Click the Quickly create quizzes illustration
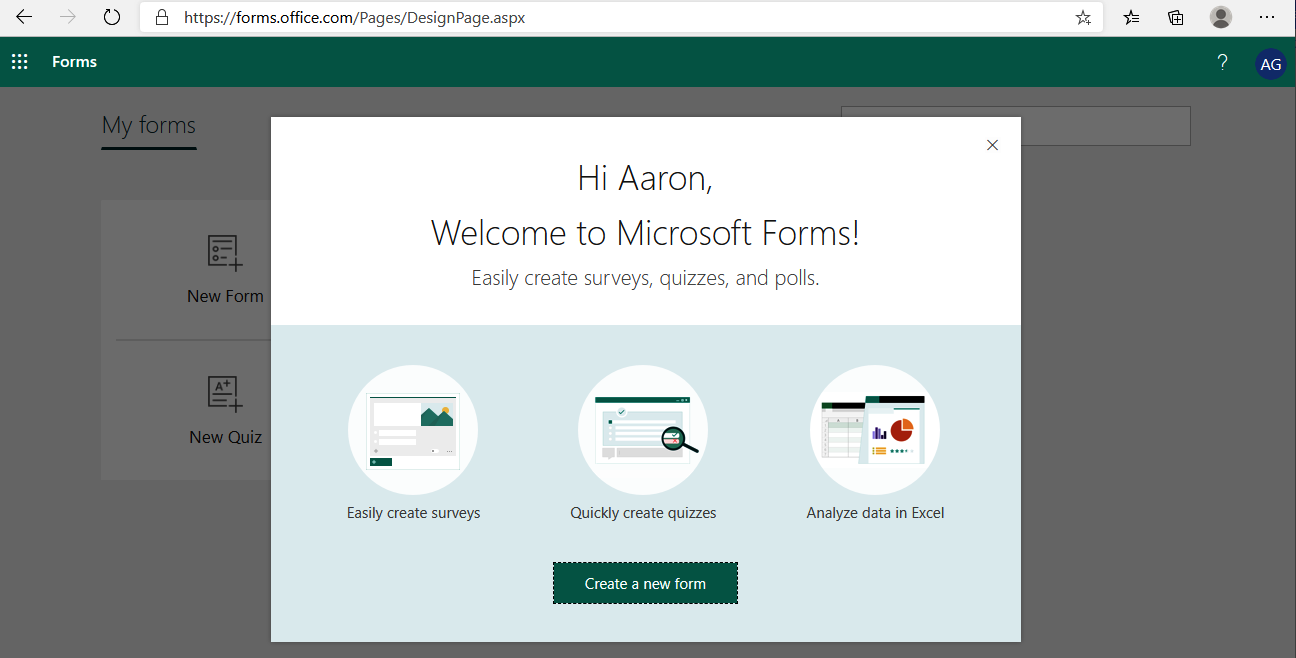The image size is (1296, 658). click(x=643, y=430)
